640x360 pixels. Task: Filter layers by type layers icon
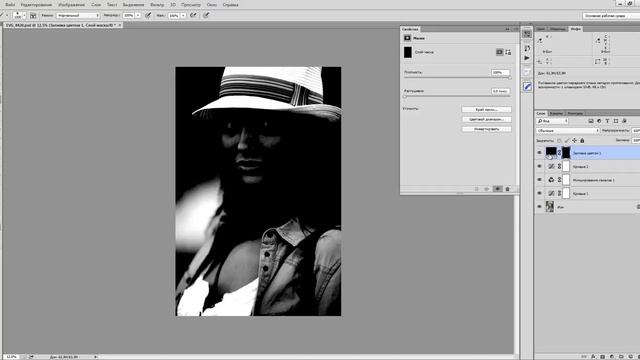[x=607, y=121]
